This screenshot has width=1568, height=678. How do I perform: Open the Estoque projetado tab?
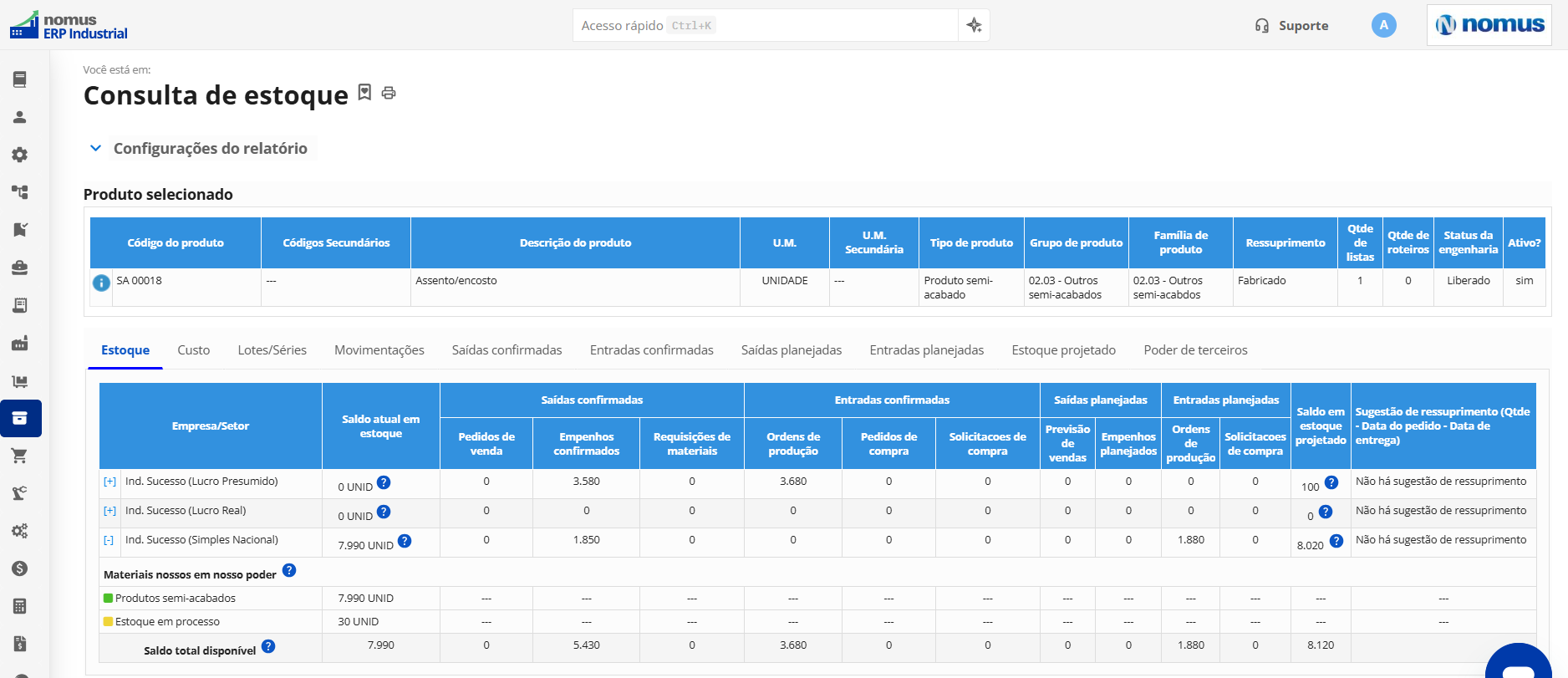click(1064, 350)
